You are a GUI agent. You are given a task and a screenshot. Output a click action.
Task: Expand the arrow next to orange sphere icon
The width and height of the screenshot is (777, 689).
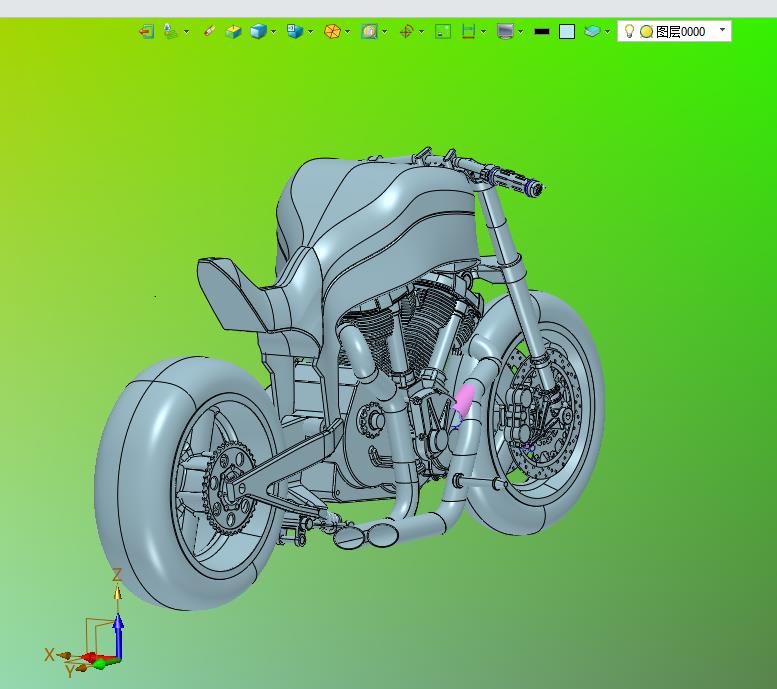click(347, 32)
